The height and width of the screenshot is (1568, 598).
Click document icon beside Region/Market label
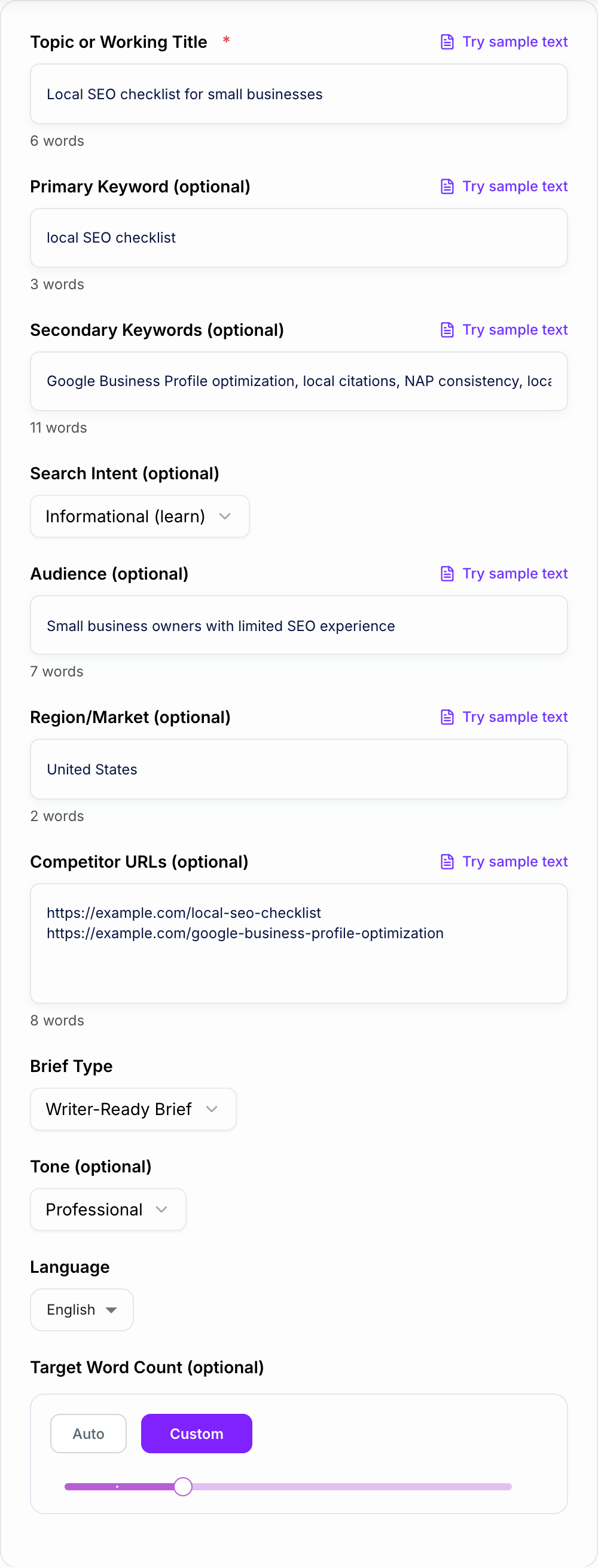point(447,717)
